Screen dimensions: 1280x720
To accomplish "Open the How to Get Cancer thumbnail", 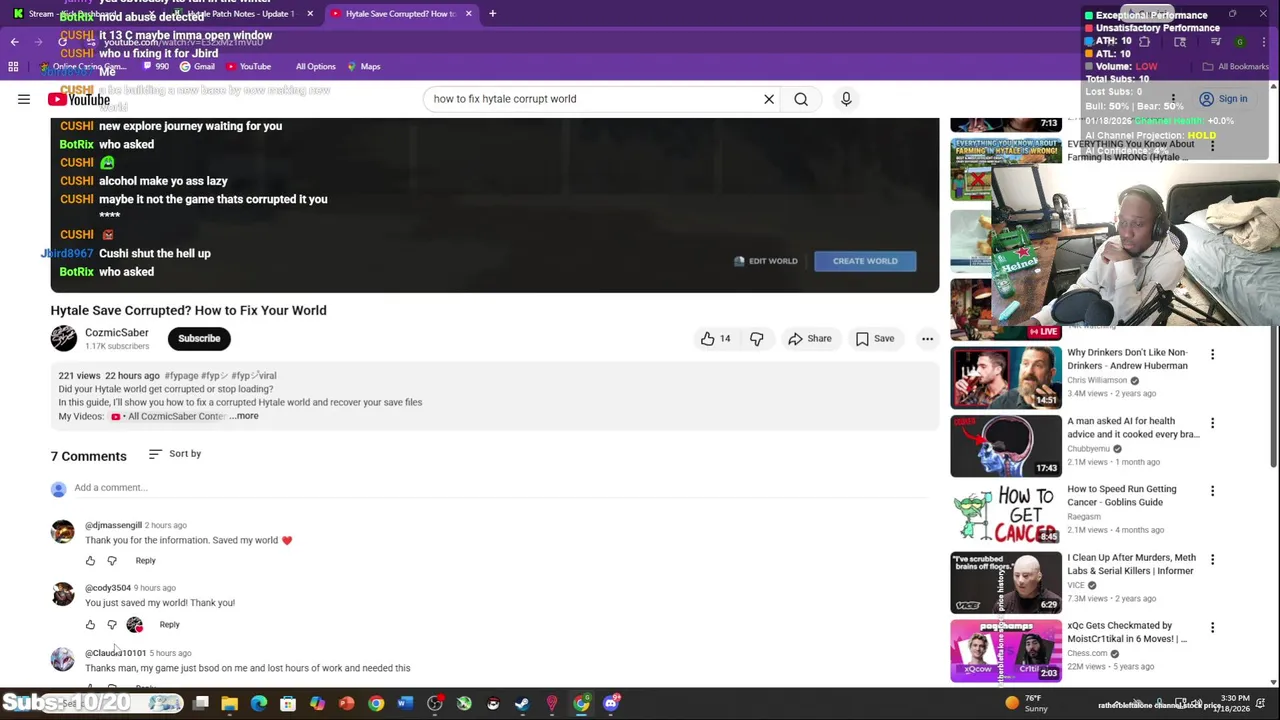I will point(1005,514).
